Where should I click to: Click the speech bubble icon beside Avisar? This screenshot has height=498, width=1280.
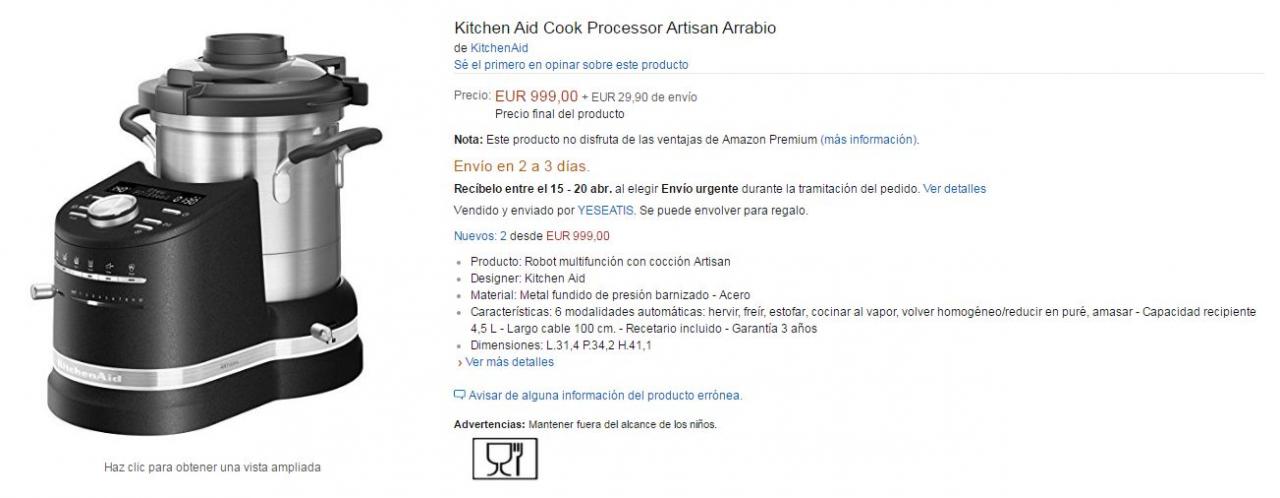click(460, 395)
